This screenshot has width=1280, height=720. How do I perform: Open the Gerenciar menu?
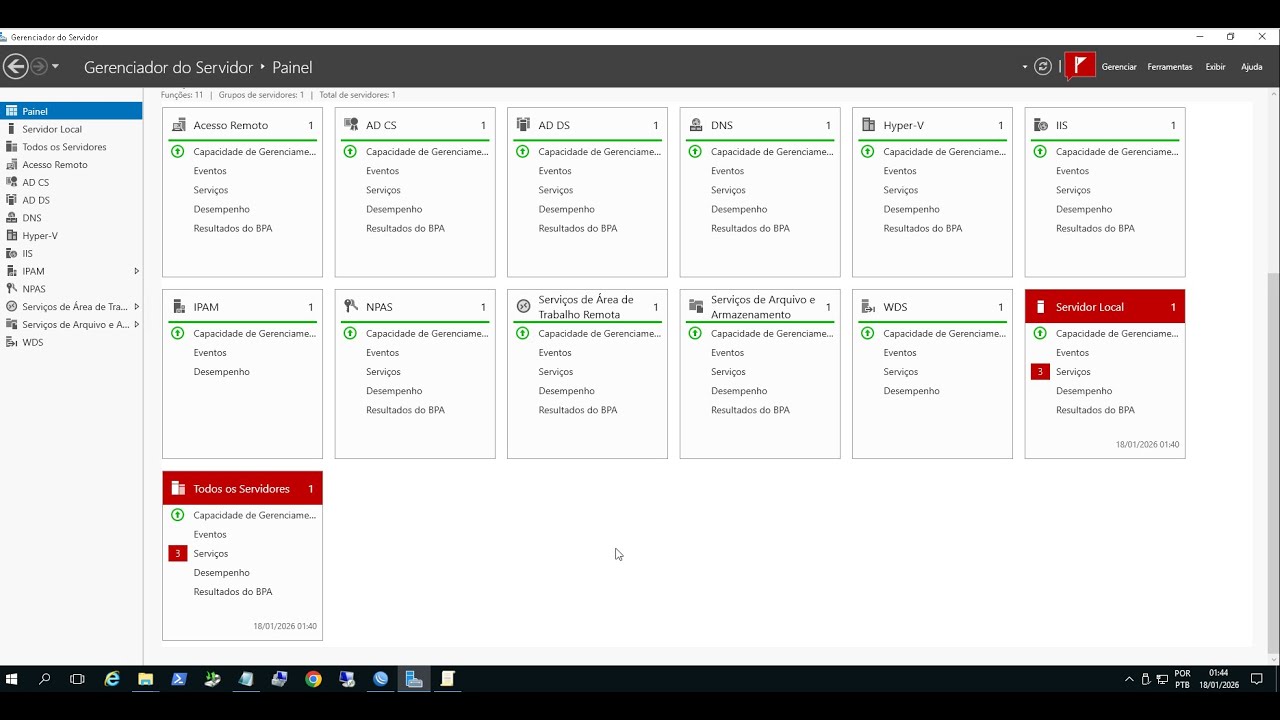(1119, 67)
